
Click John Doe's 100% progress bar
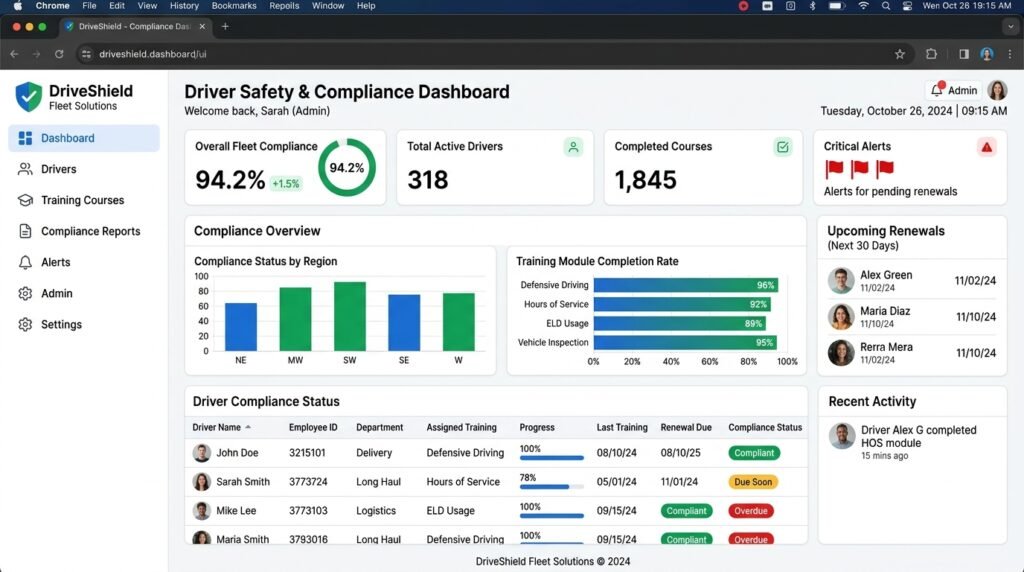(551, 458)
